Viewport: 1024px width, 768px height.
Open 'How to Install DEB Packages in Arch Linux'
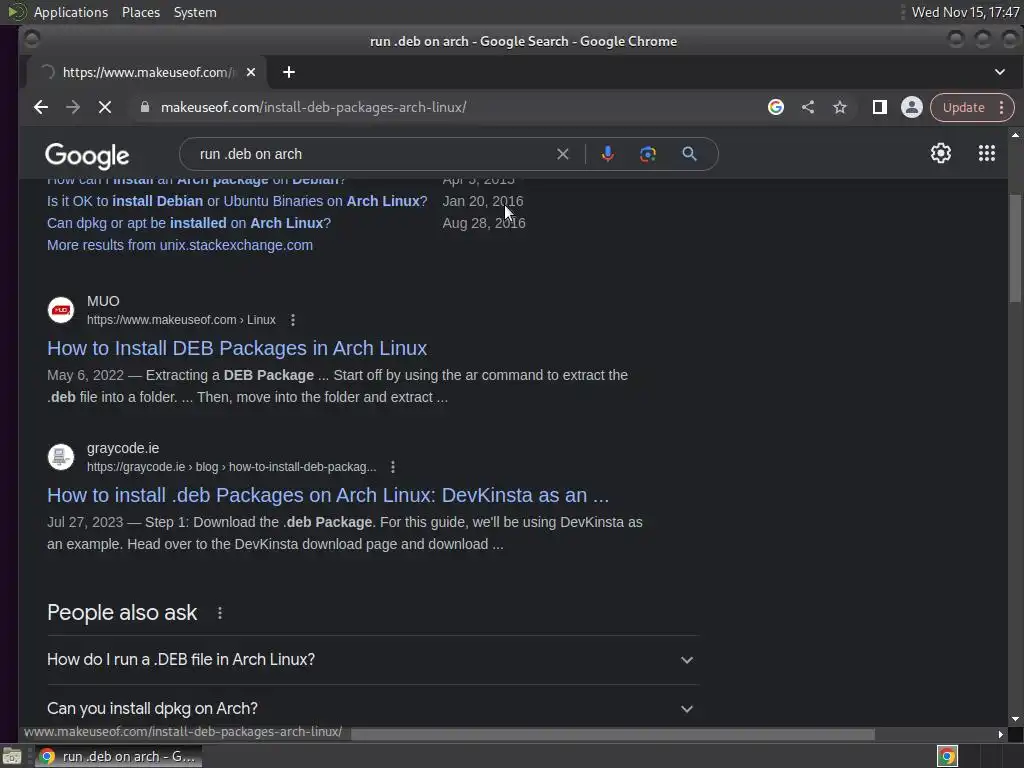(237, 348)
